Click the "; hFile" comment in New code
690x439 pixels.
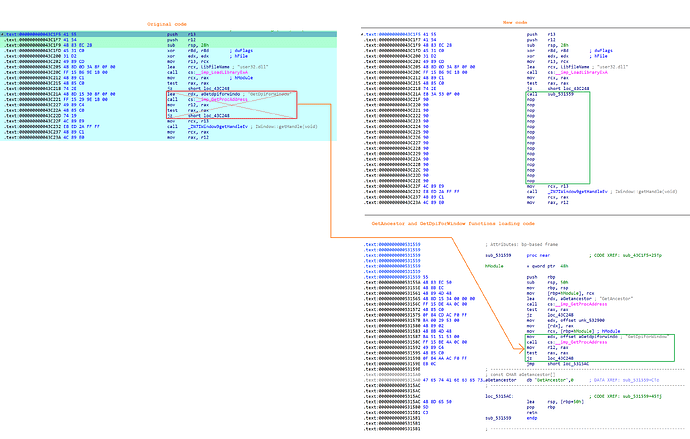click(598, 56)
